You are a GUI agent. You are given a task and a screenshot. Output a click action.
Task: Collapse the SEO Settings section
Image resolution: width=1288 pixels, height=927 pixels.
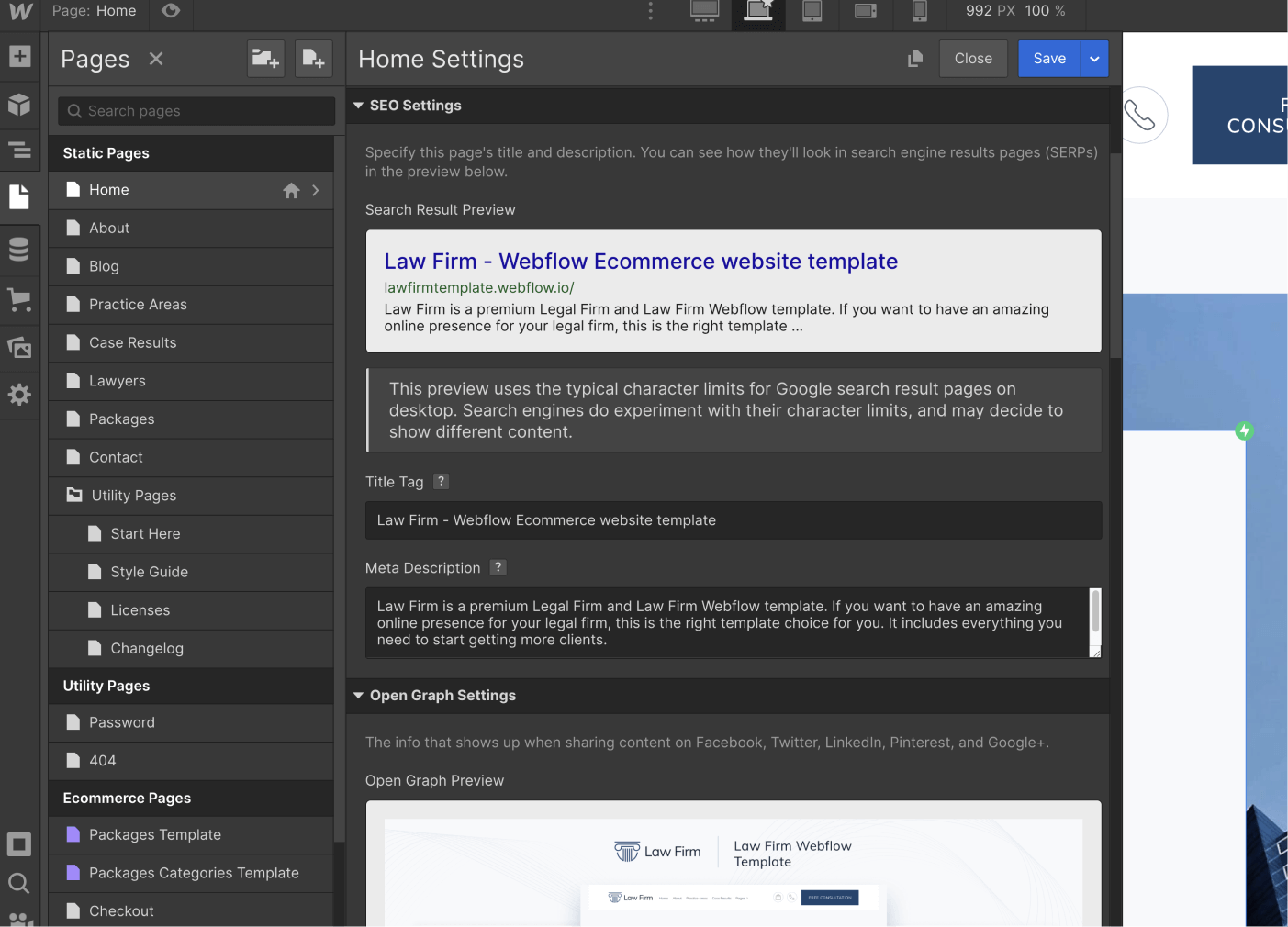[x=358, y=105]
